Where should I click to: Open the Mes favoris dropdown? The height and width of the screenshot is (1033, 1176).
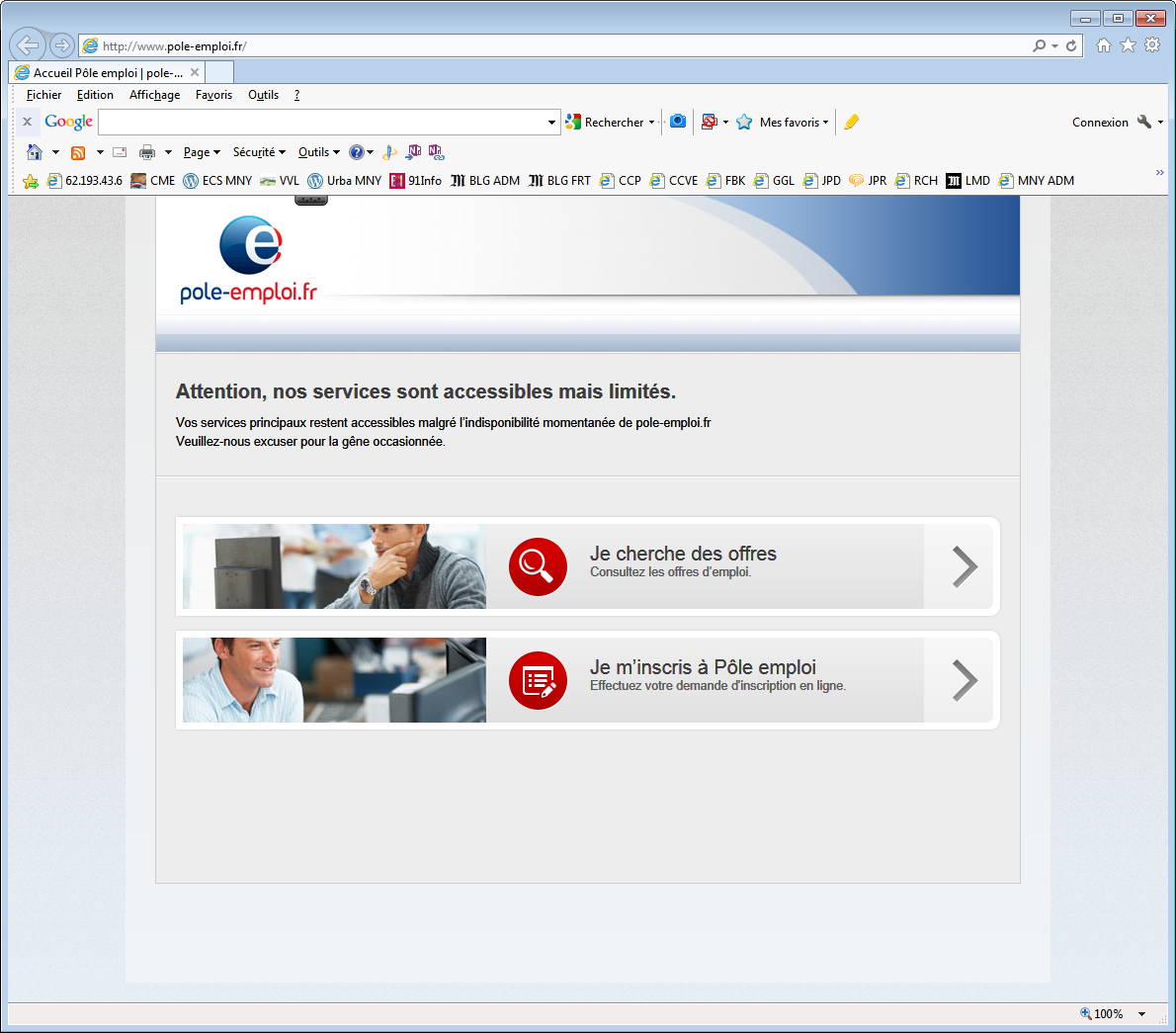(794, 123)
